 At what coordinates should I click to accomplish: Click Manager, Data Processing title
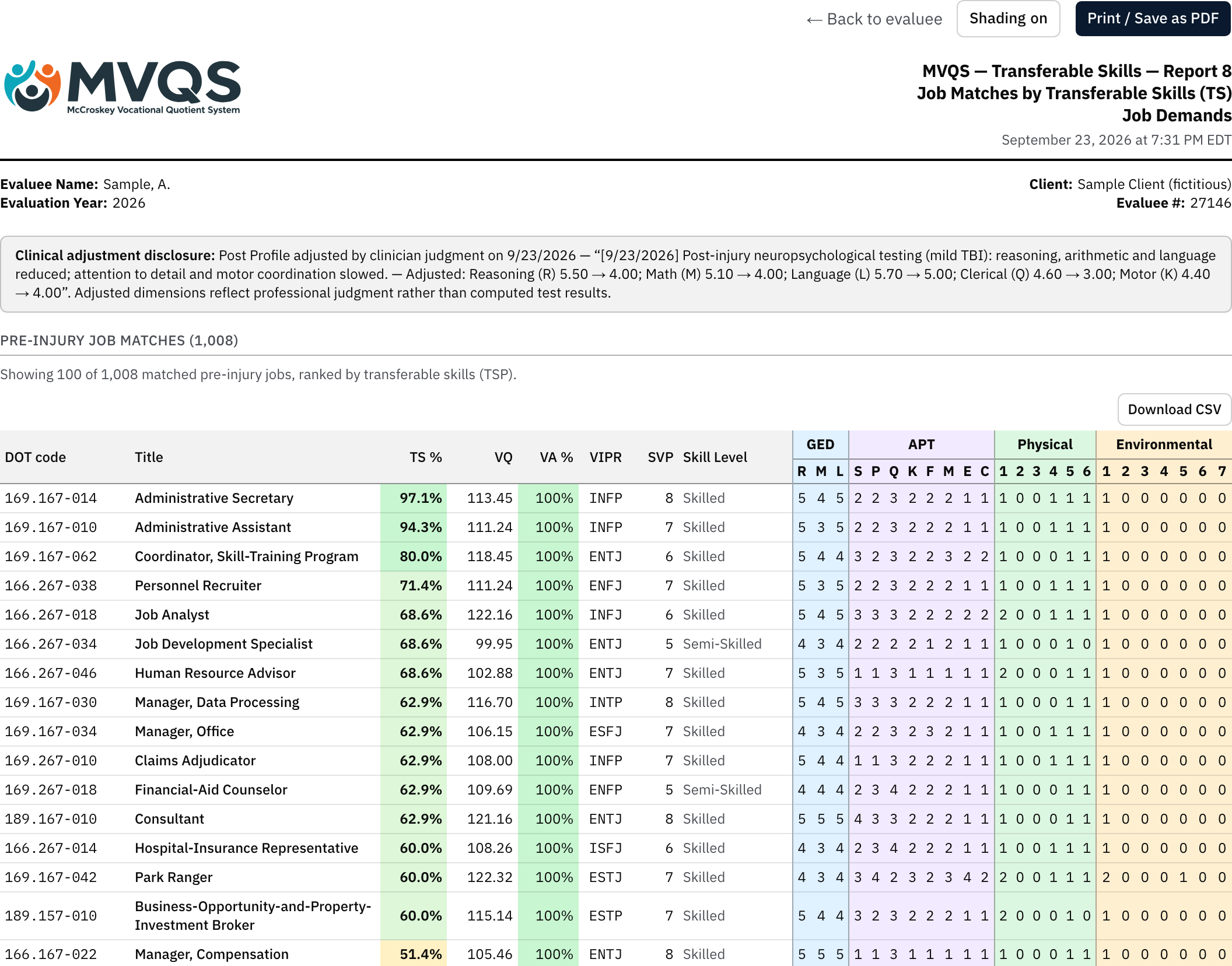217,702
